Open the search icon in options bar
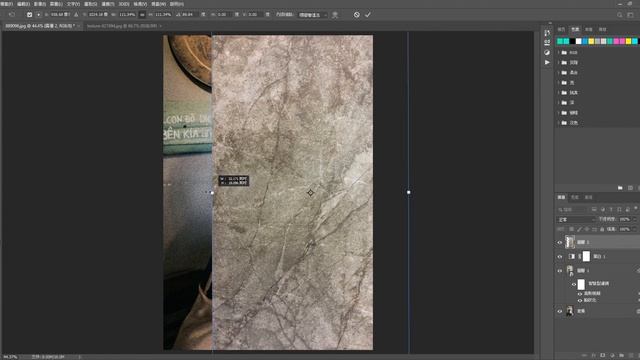Image resolution: width=640 pixels, height=360 pixels. pyautogui.click(x=620, y=15)
